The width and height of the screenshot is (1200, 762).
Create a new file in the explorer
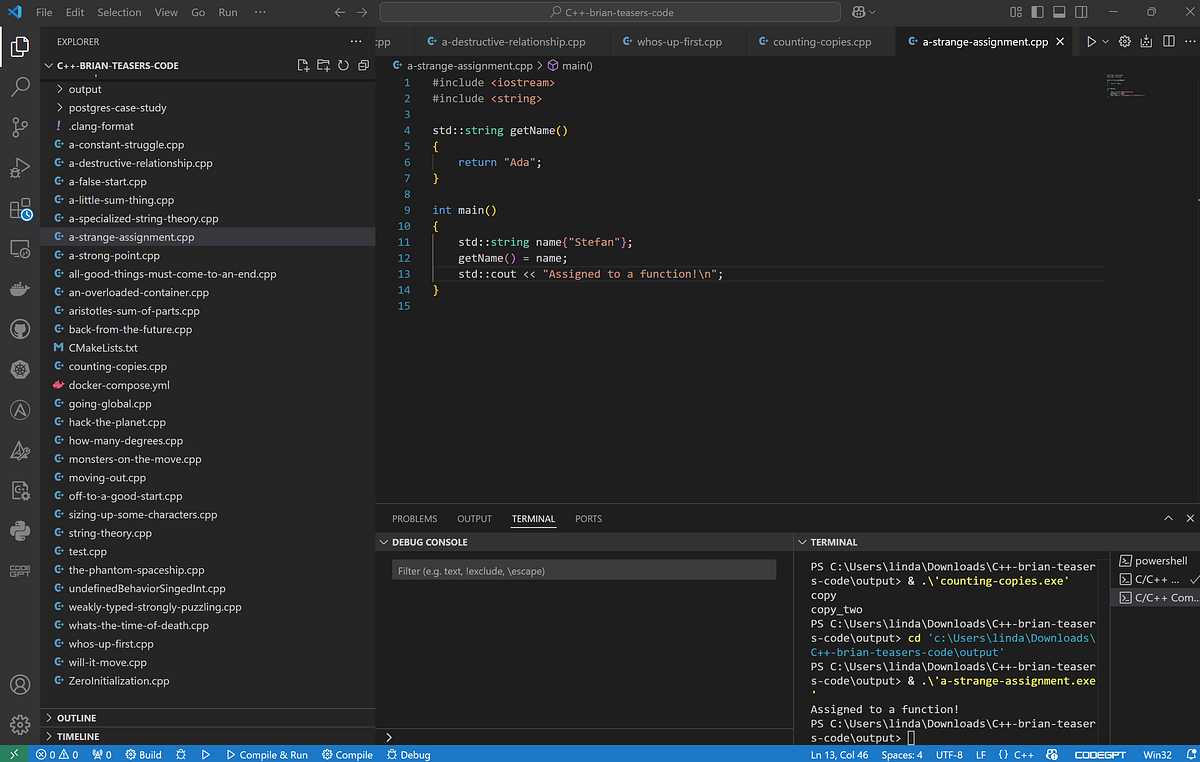(x=303, y=64)
